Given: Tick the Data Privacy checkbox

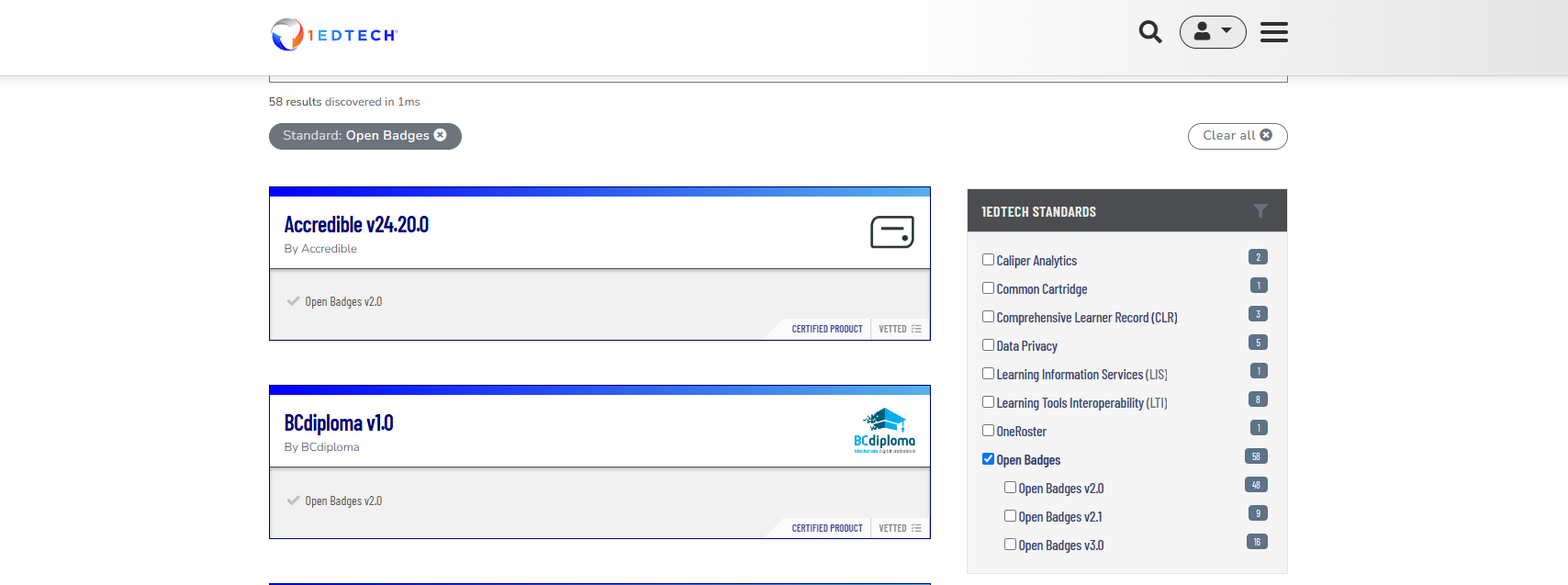Looking at the screenshot, I should pos(989,345).
